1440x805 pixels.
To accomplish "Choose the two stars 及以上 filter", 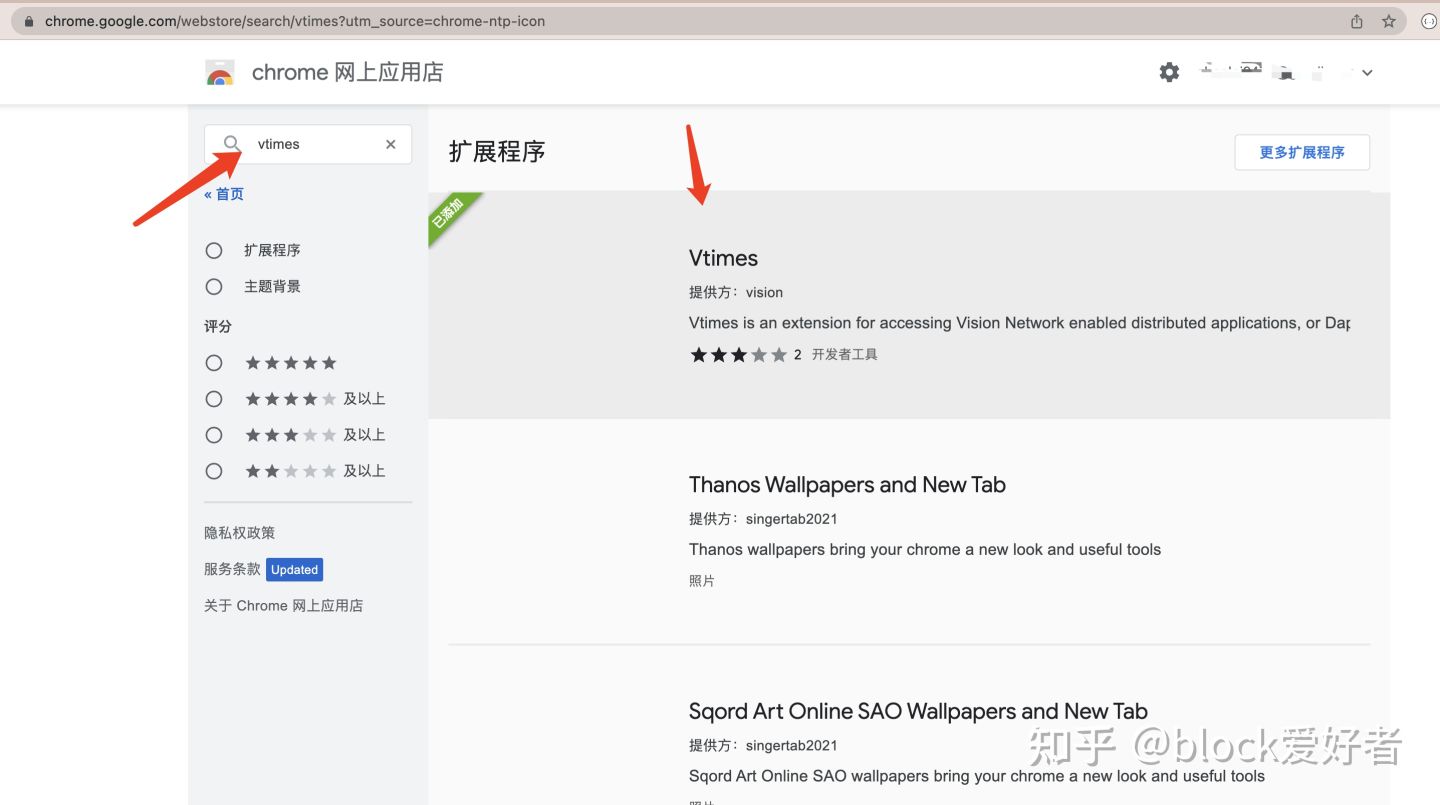I will (214, 471).
